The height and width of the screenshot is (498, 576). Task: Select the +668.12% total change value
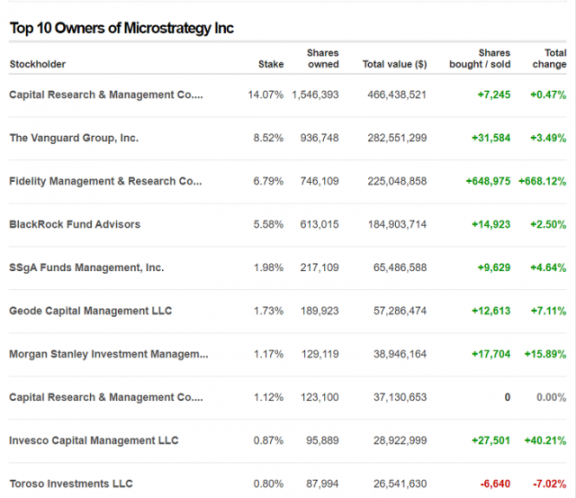[x=542, y=181]
